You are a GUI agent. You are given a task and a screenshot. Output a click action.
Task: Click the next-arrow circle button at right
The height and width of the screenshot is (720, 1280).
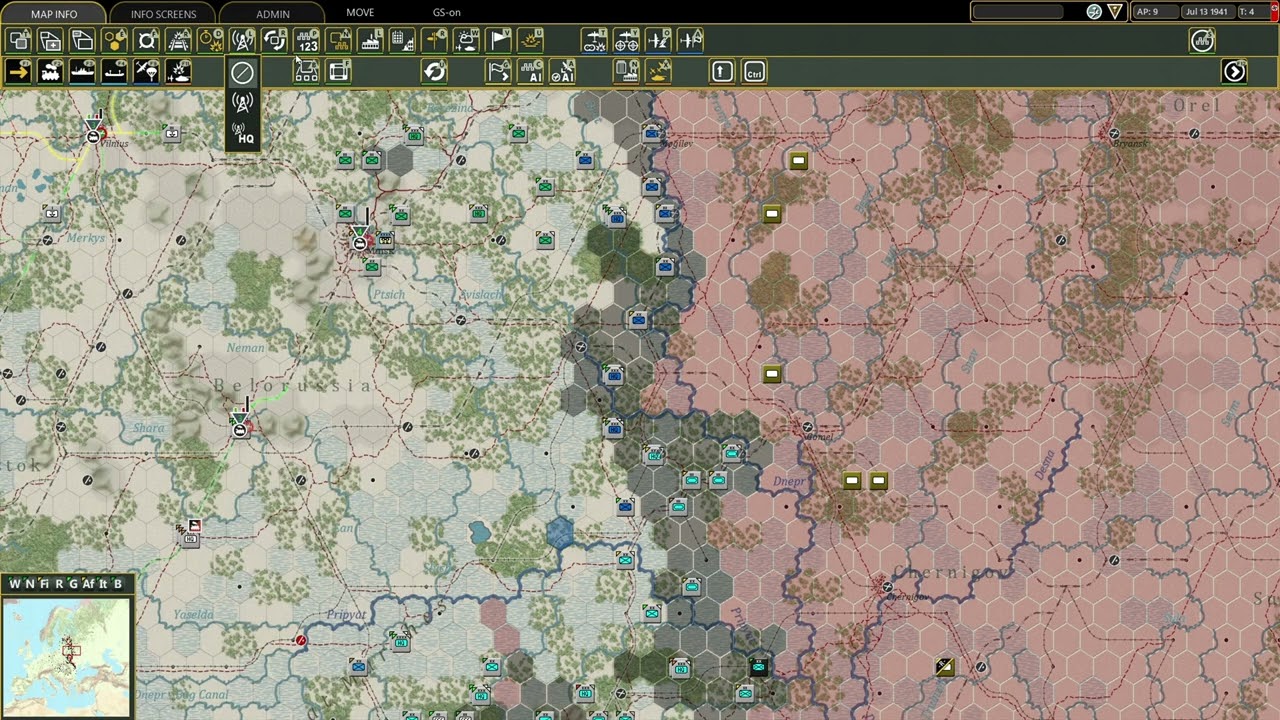pos(1235,71)
